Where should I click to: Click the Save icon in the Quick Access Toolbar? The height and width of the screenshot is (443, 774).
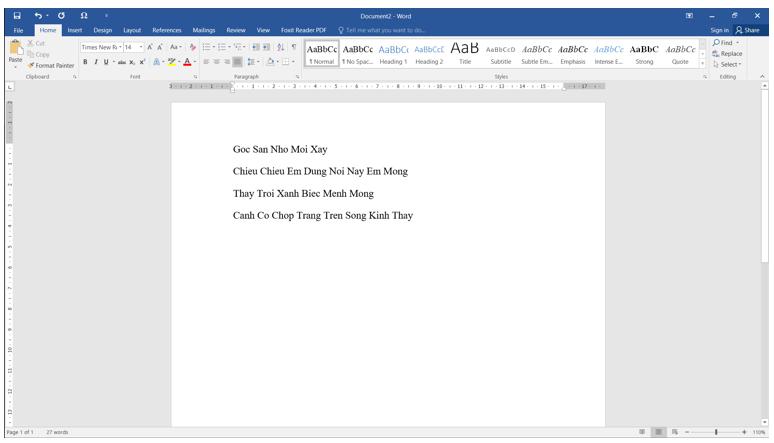(x=17, y=16)
